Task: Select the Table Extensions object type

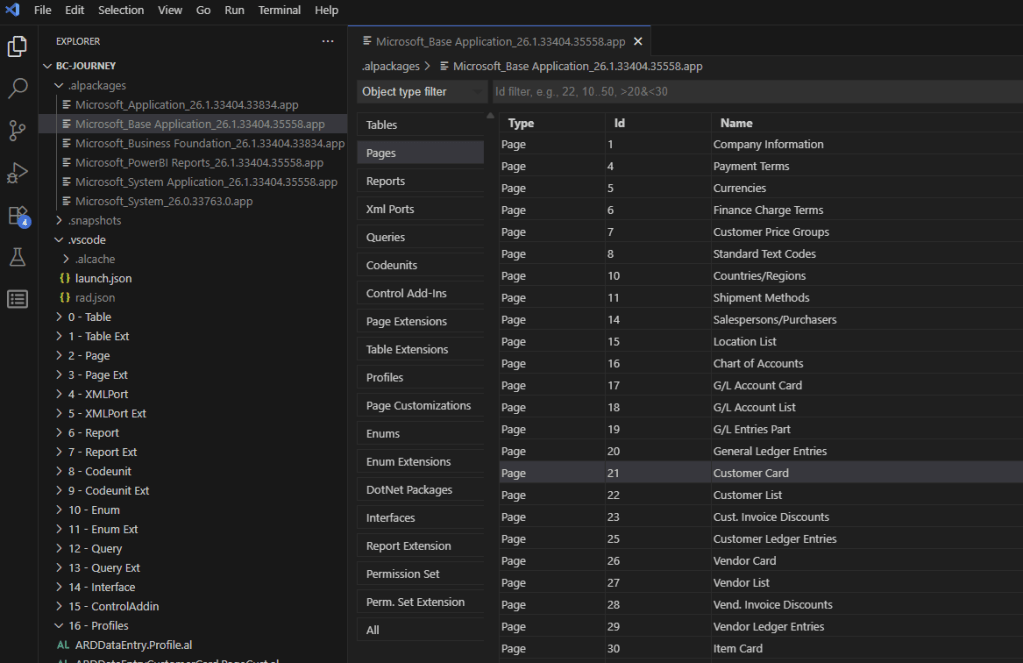Action: point(407,349)
